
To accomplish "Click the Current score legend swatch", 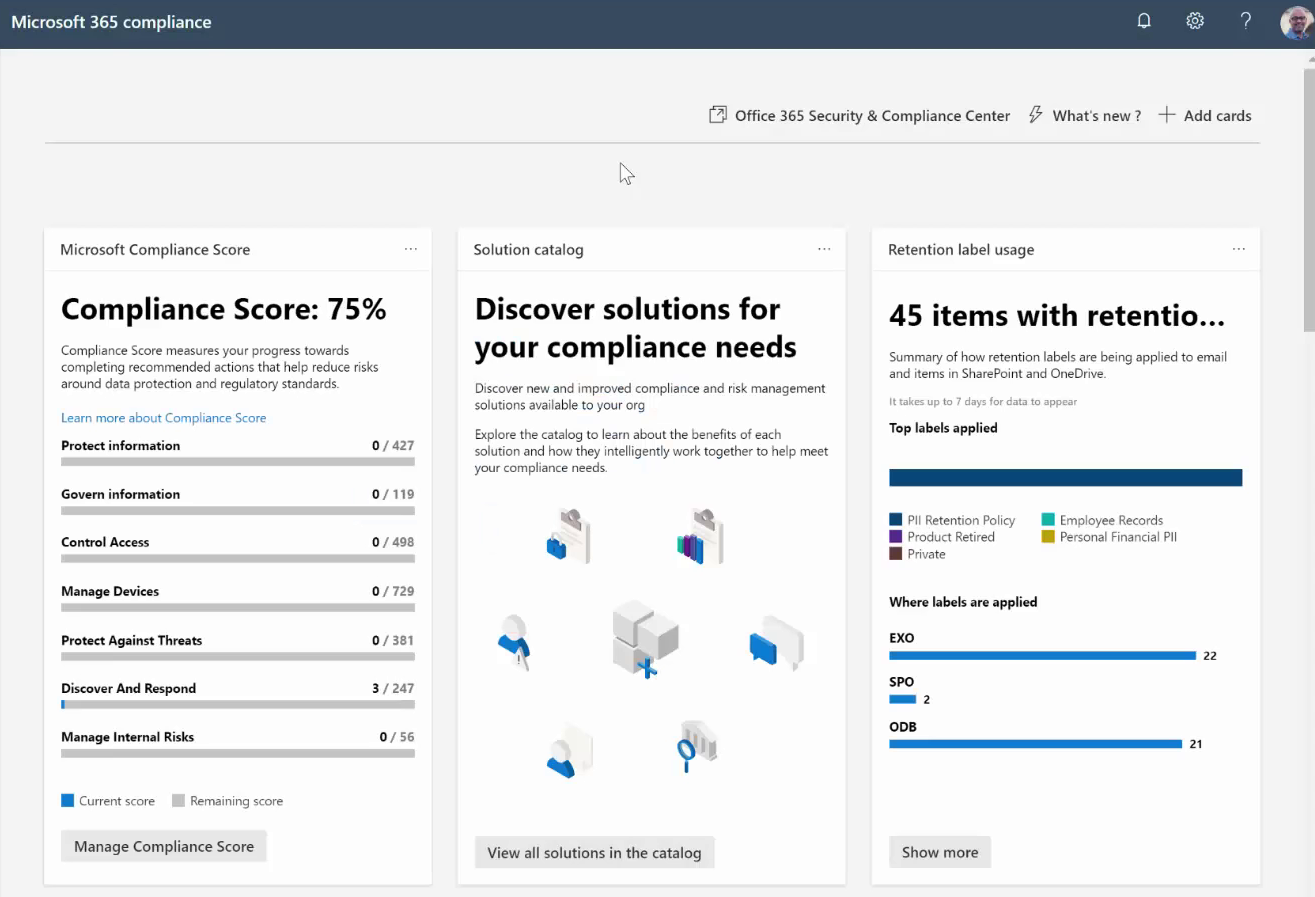I will point(68,801).
